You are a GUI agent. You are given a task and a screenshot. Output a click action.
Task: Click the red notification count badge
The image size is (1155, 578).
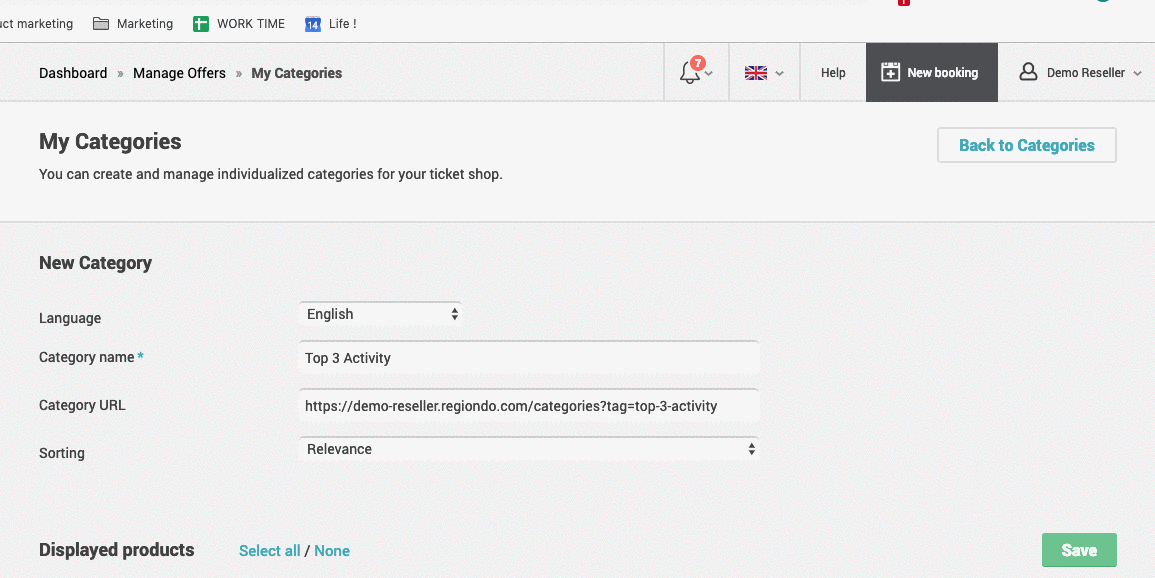point(698,63)
